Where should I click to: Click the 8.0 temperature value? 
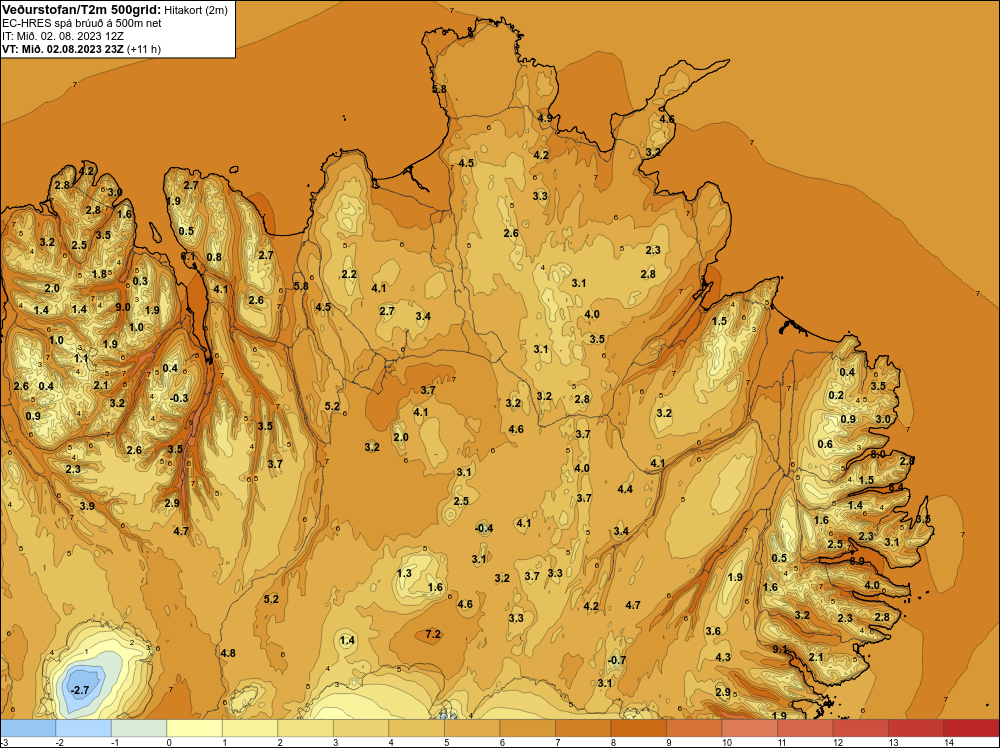click(878, 454)
